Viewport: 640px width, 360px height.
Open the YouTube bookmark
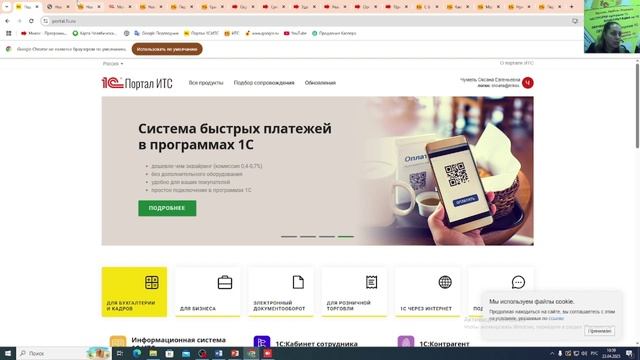tap(295, 33)
